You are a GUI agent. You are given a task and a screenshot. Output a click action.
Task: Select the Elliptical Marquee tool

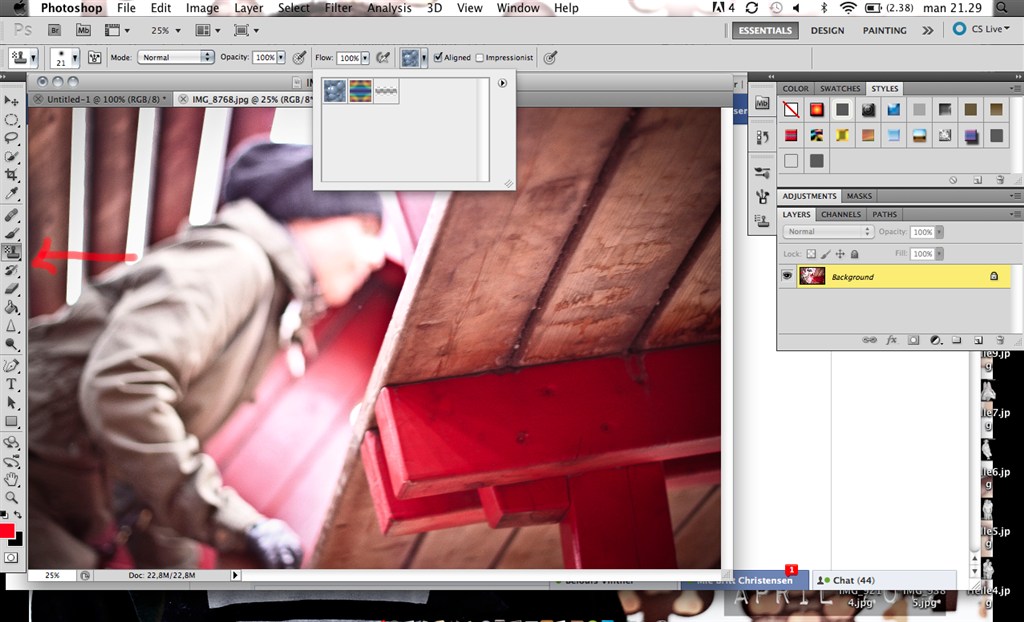tap(12, 120)
